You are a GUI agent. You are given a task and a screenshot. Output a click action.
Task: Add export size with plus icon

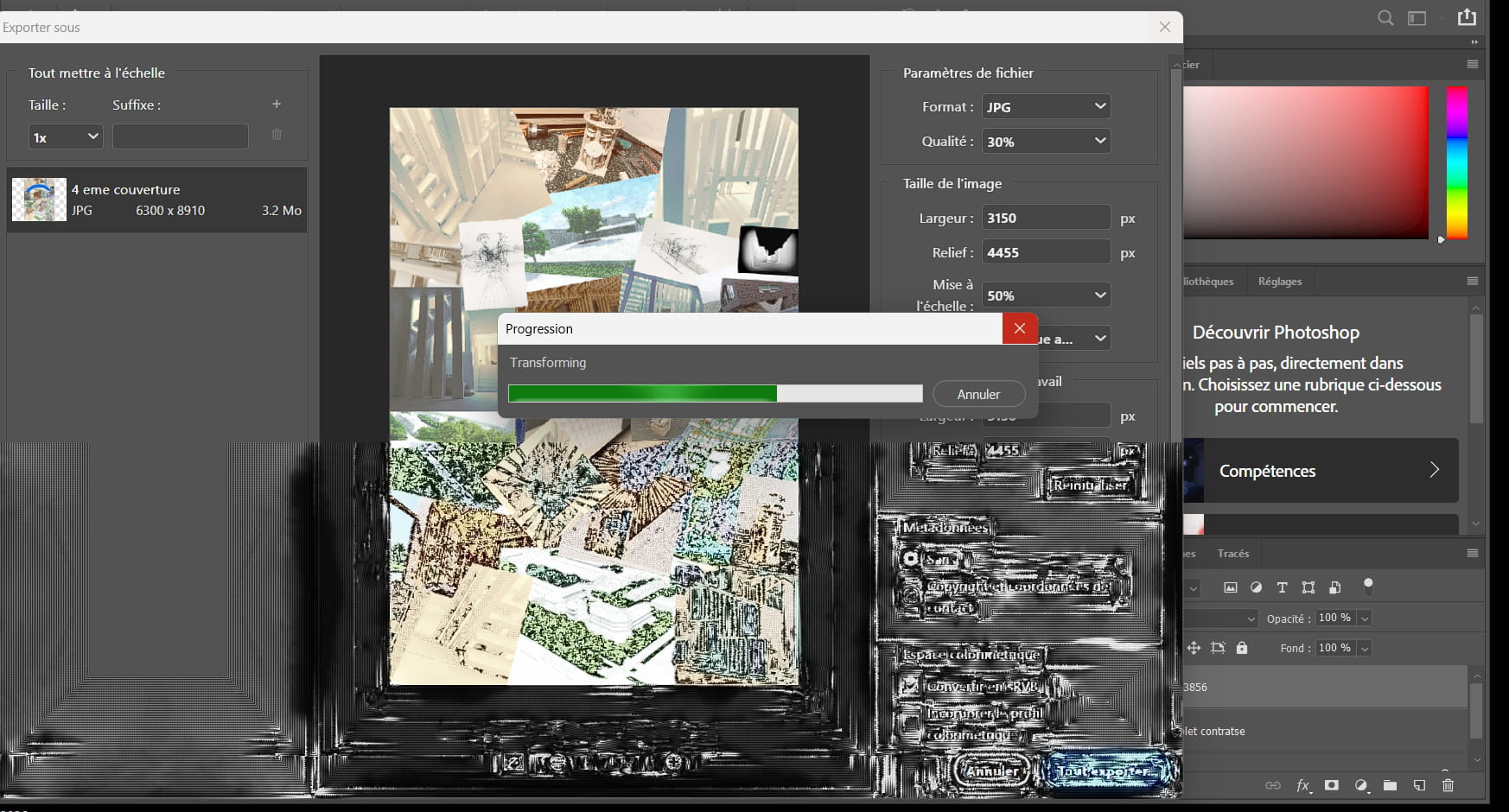pyautogui.click(x=277, y=105)
